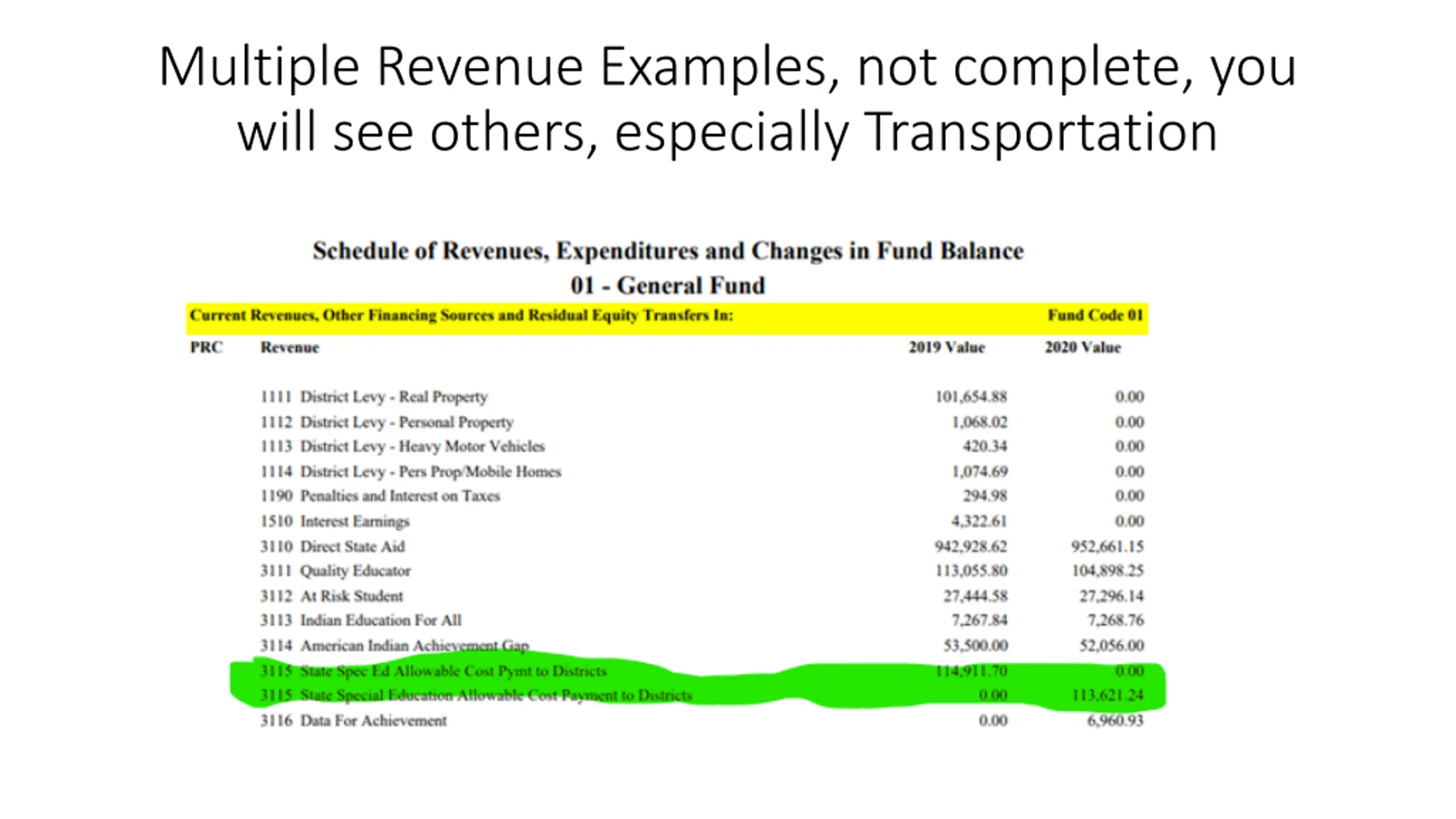Select '3115 State Special Education Allowable Cost Payment' row
This screenshot has width=1456, height=819.
(702, 696)
